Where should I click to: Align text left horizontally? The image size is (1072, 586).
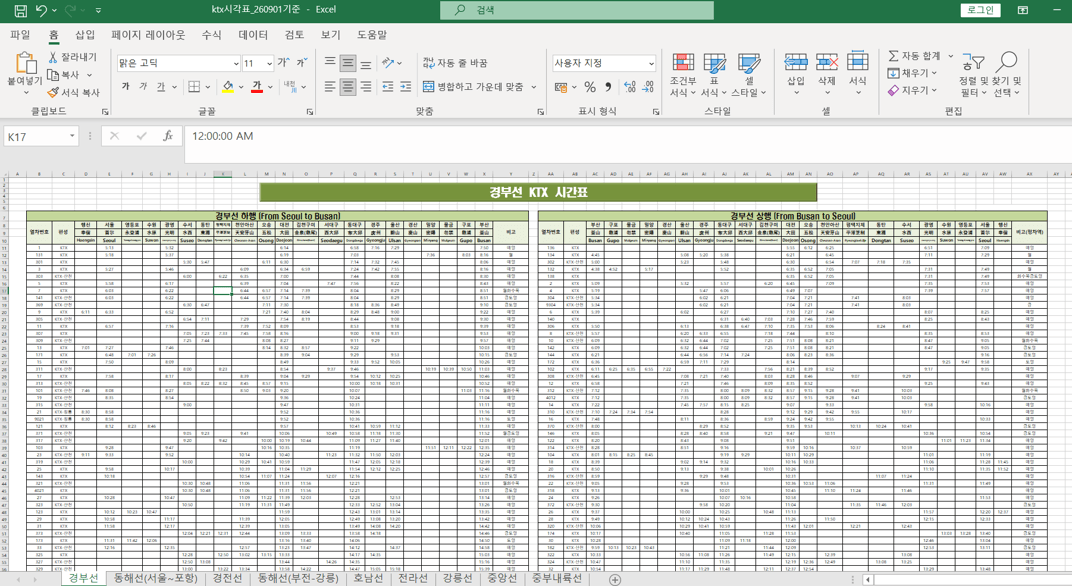click(x=330, y=87)
